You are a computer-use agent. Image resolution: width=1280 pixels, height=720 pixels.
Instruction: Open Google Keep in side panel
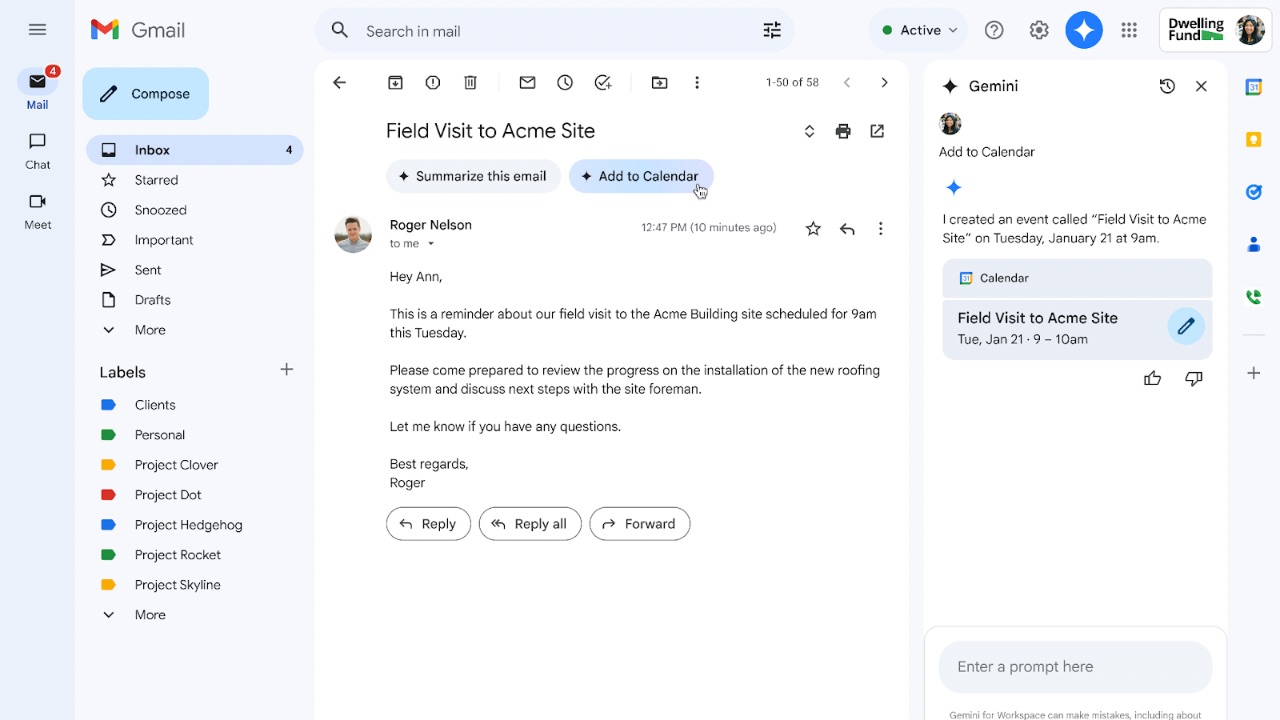click(1254, 140)
